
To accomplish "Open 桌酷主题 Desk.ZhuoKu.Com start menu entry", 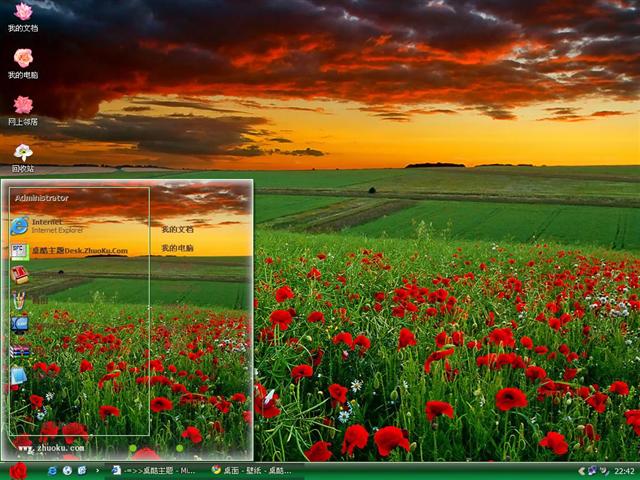I will click(x=69, y=251).
